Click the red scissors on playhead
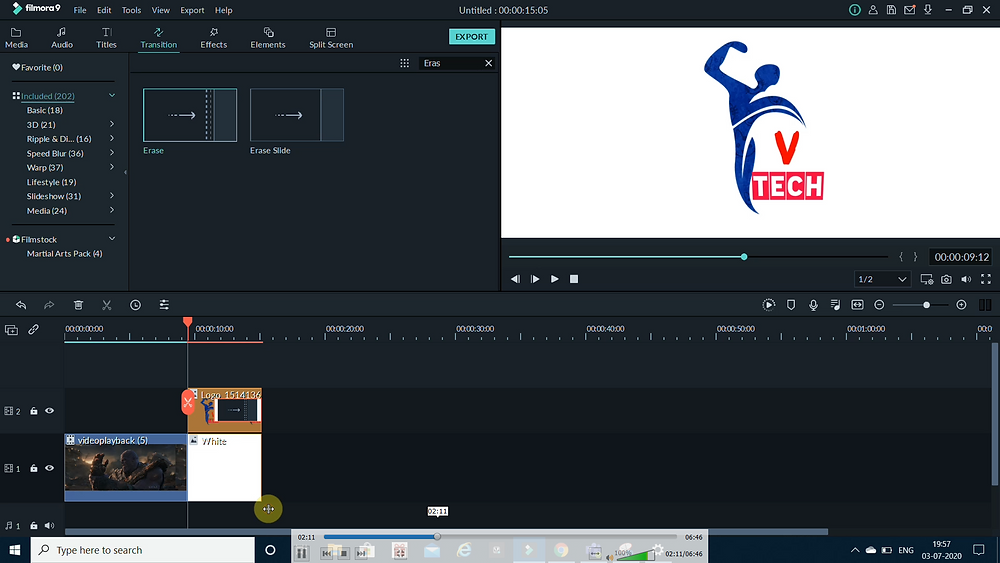The height and width of the screenshot is (563, 1000). click(188, 402)
